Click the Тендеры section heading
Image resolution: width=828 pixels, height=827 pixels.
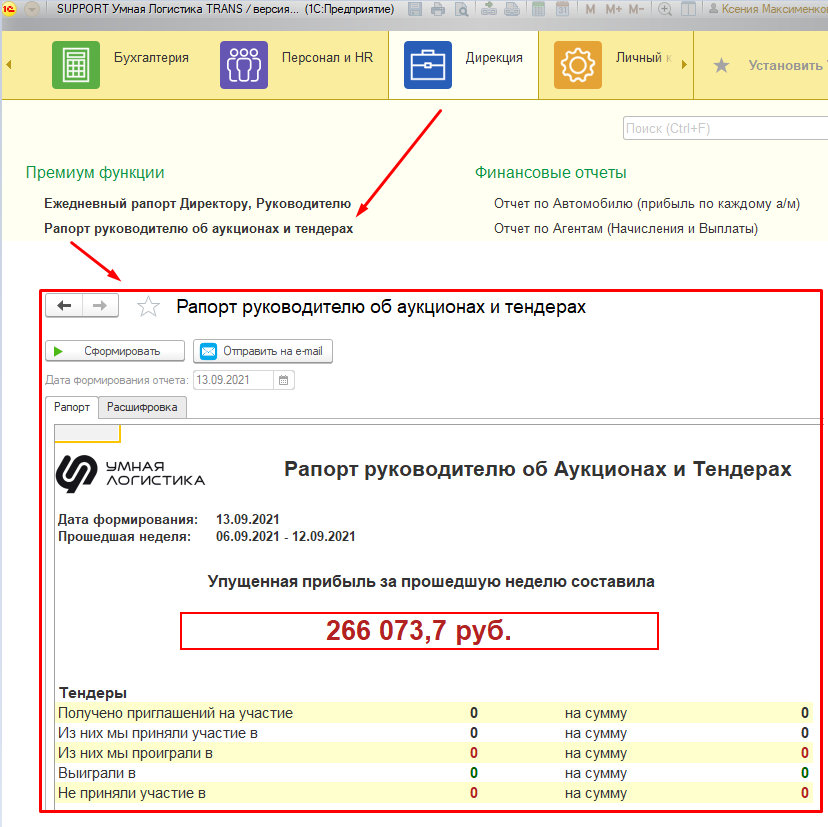click(x=93, y=693)
